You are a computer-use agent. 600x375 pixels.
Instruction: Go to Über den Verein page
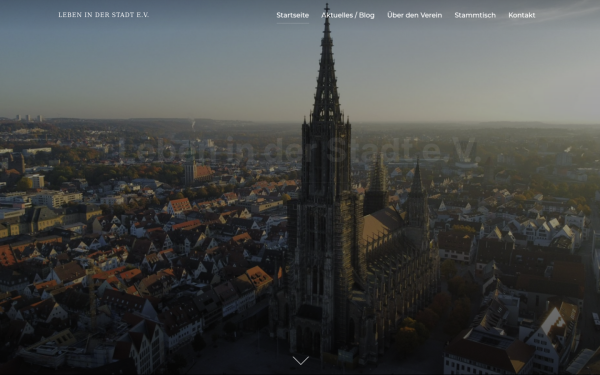point(414,15)
